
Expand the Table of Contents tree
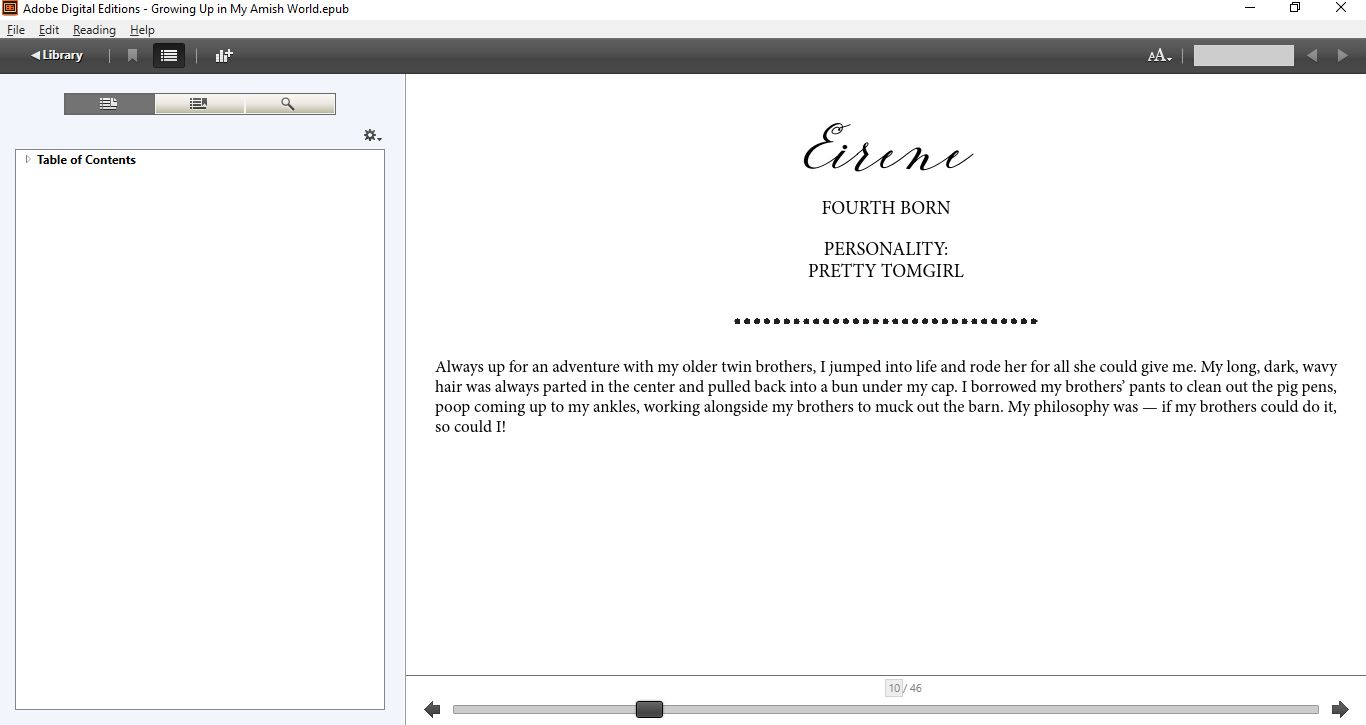28,160
